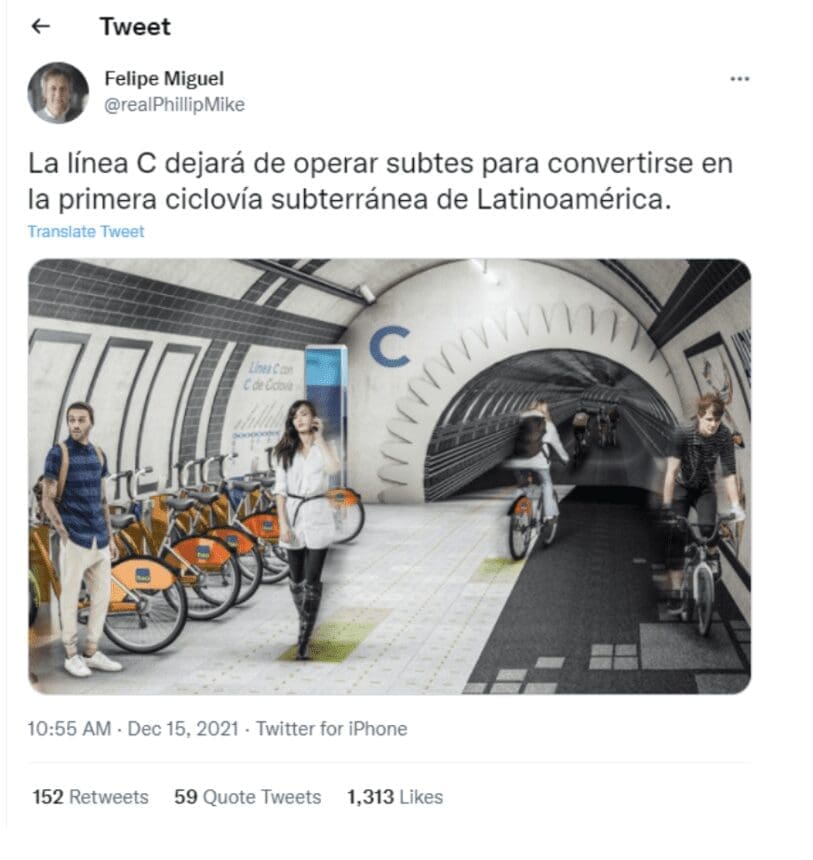Open Felipe Miguel's profile picture
The width and height of the screenshot is (813, 860).
58,92
